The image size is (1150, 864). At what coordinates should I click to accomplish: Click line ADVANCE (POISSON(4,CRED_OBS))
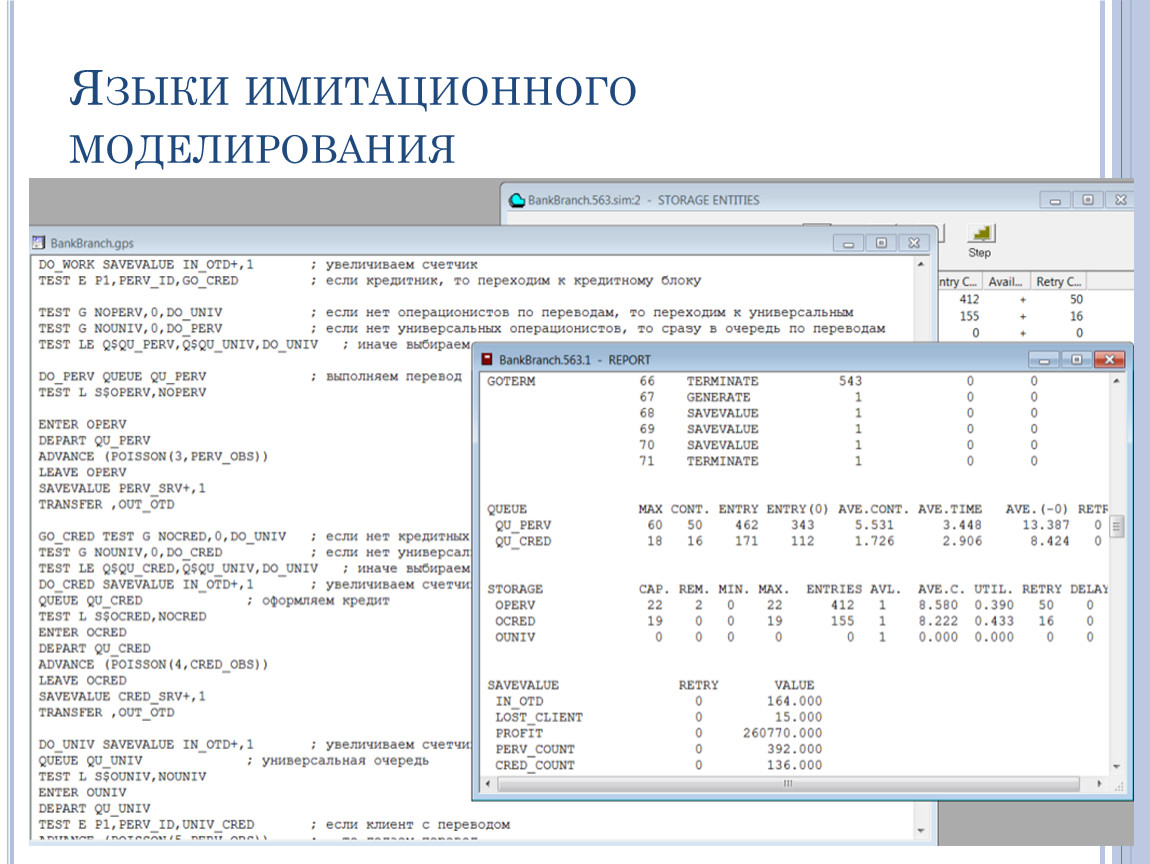[x=153, y=665]
